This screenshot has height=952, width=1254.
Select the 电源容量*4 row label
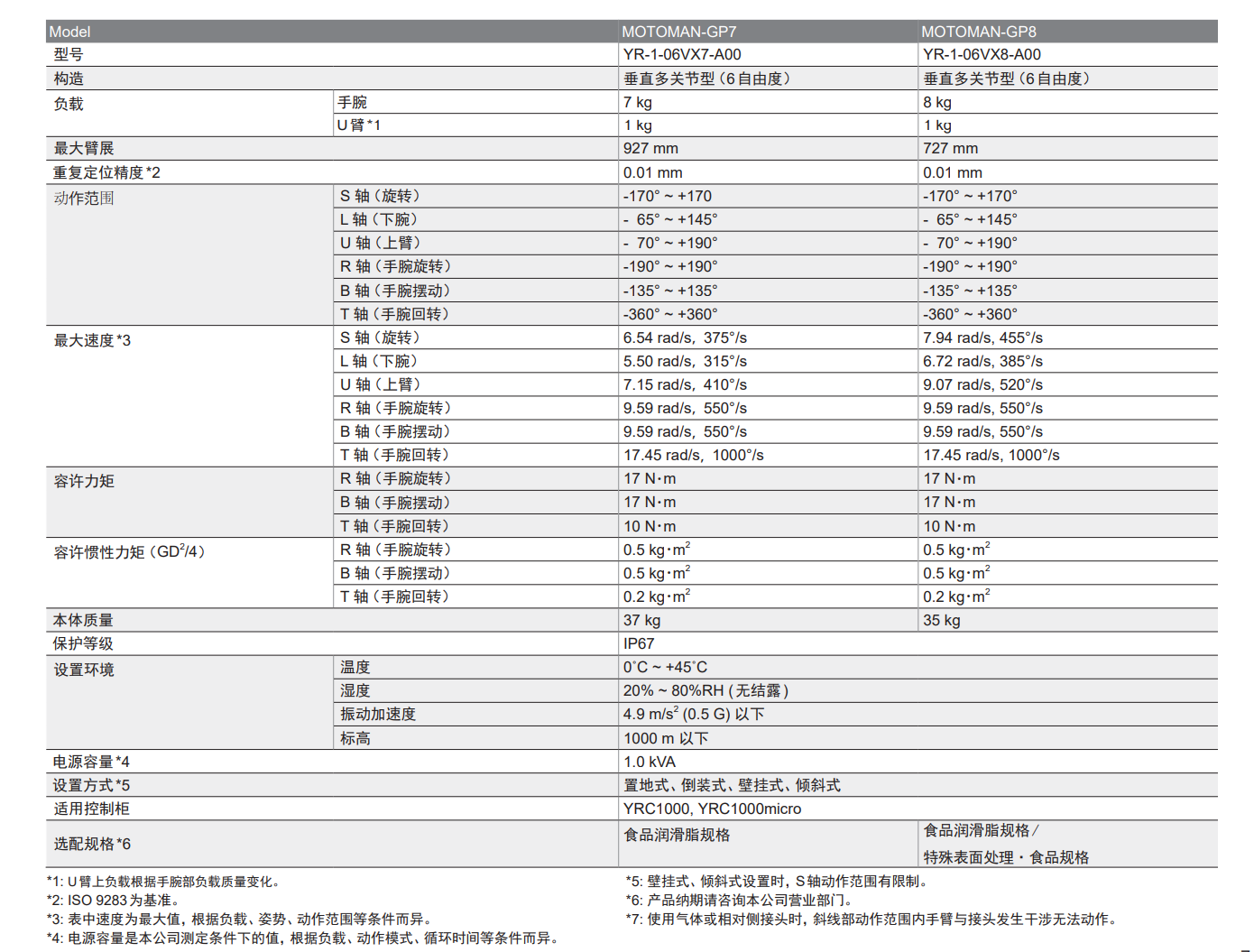pos(91,762)
